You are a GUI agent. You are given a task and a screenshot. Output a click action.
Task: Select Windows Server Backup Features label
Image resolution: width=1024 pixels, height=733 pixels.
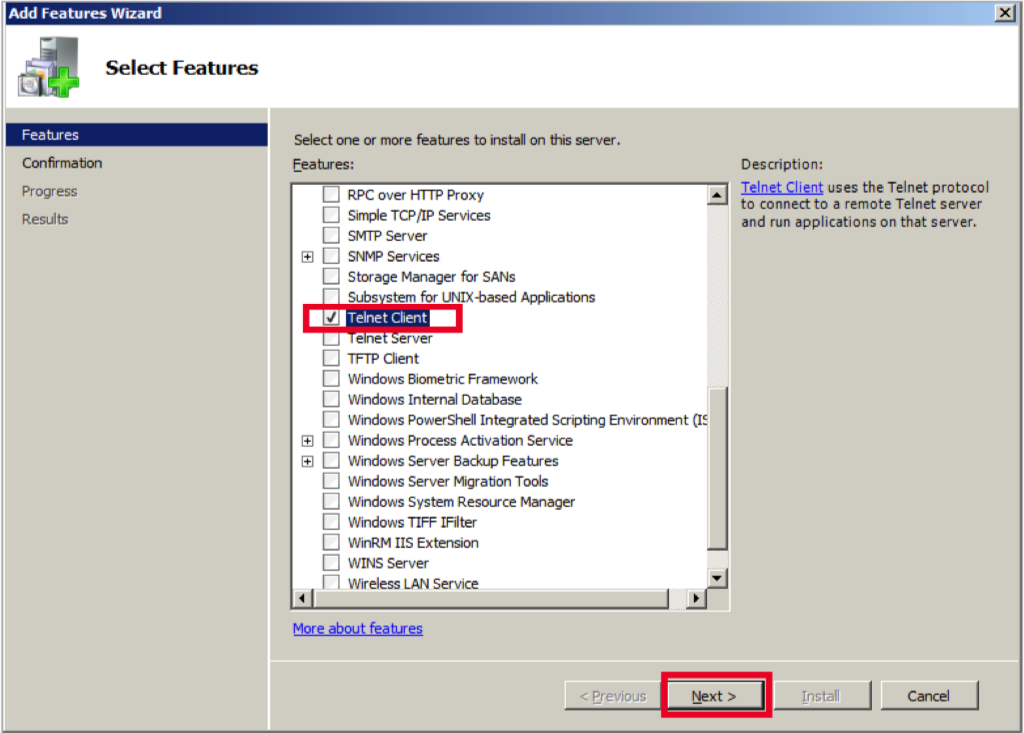click(453, 461)
